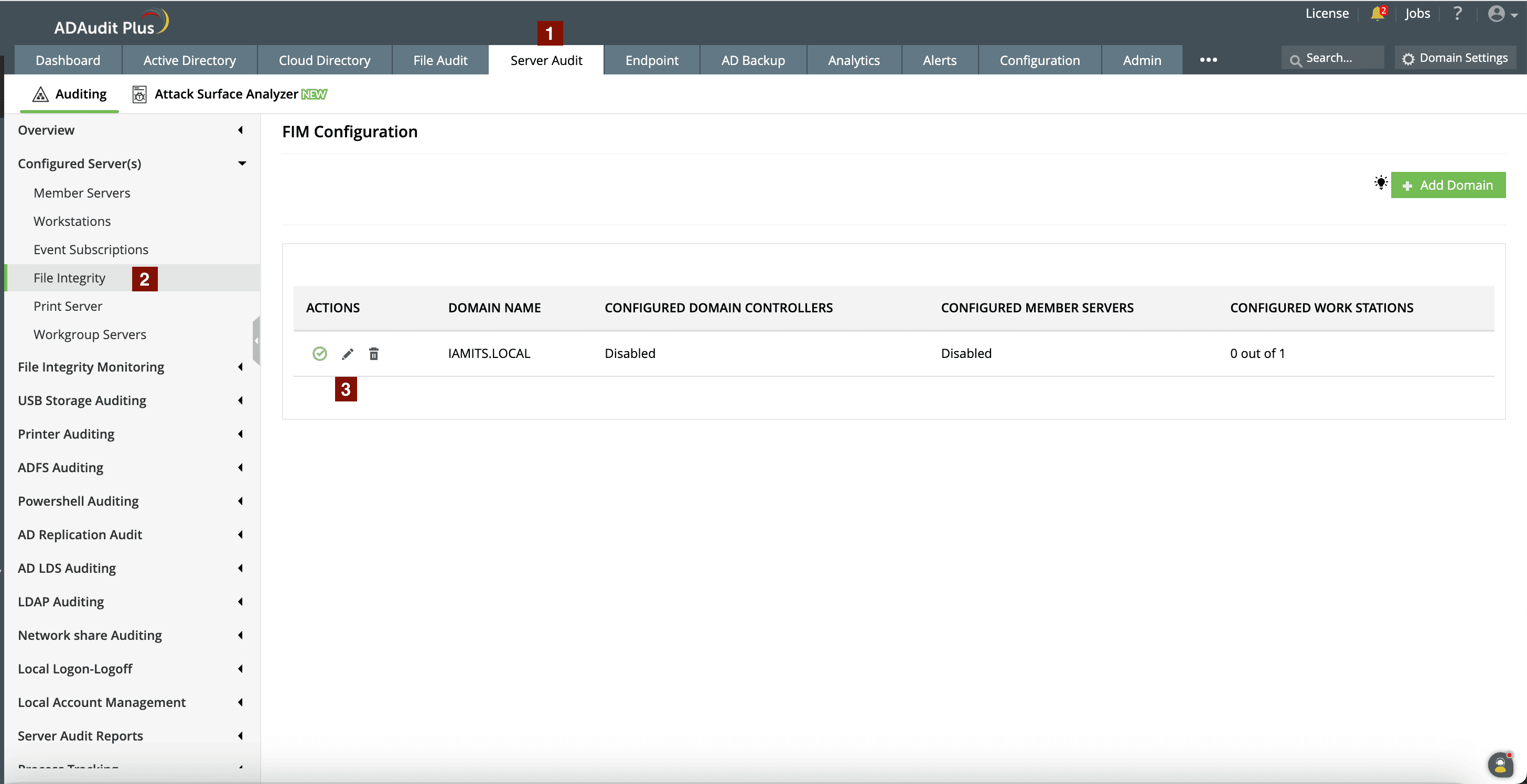Switch to the File Audit tab
Image resolution: width=1527 pixels, height=784 pixels.
coord(440,60)
